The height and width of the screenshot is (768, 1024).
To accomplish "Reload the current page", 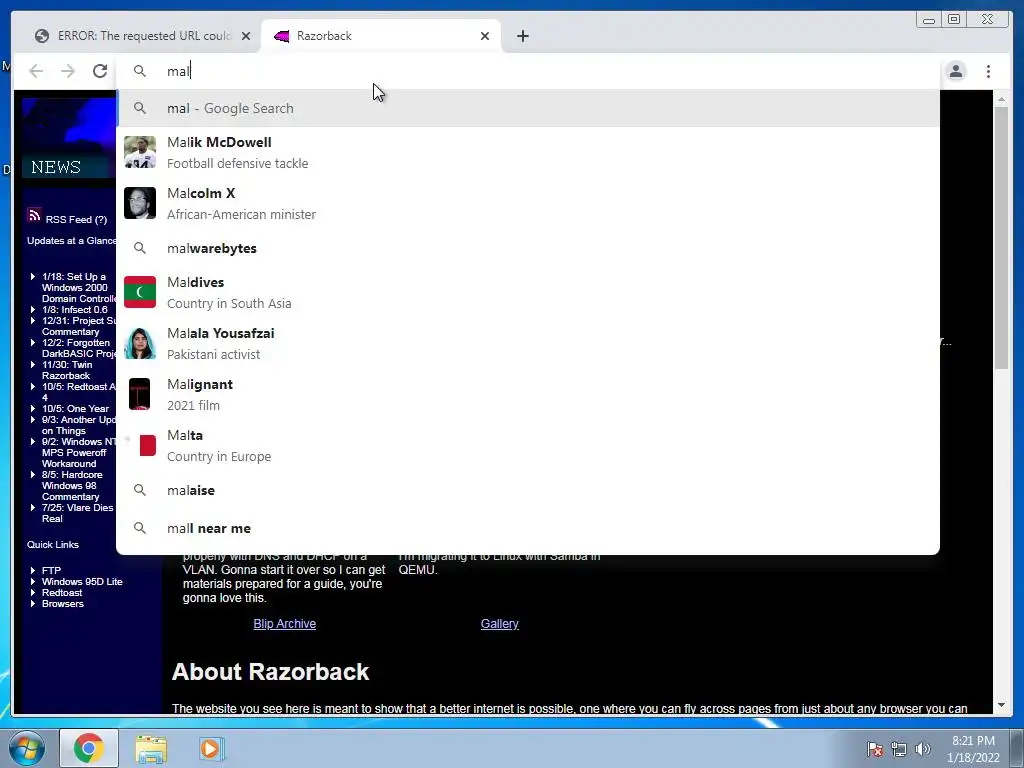I will pos(100,71).
